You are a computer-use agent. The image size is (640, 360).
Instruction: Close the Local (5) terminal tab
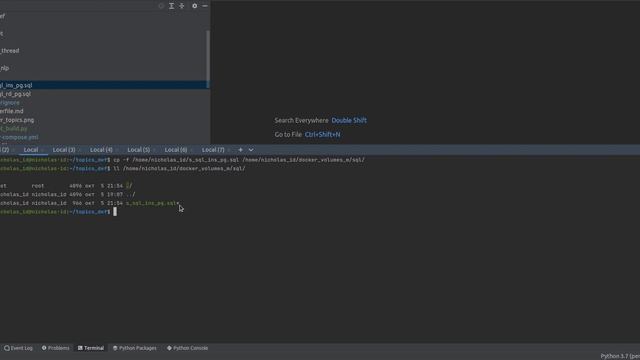click(154, 150)
